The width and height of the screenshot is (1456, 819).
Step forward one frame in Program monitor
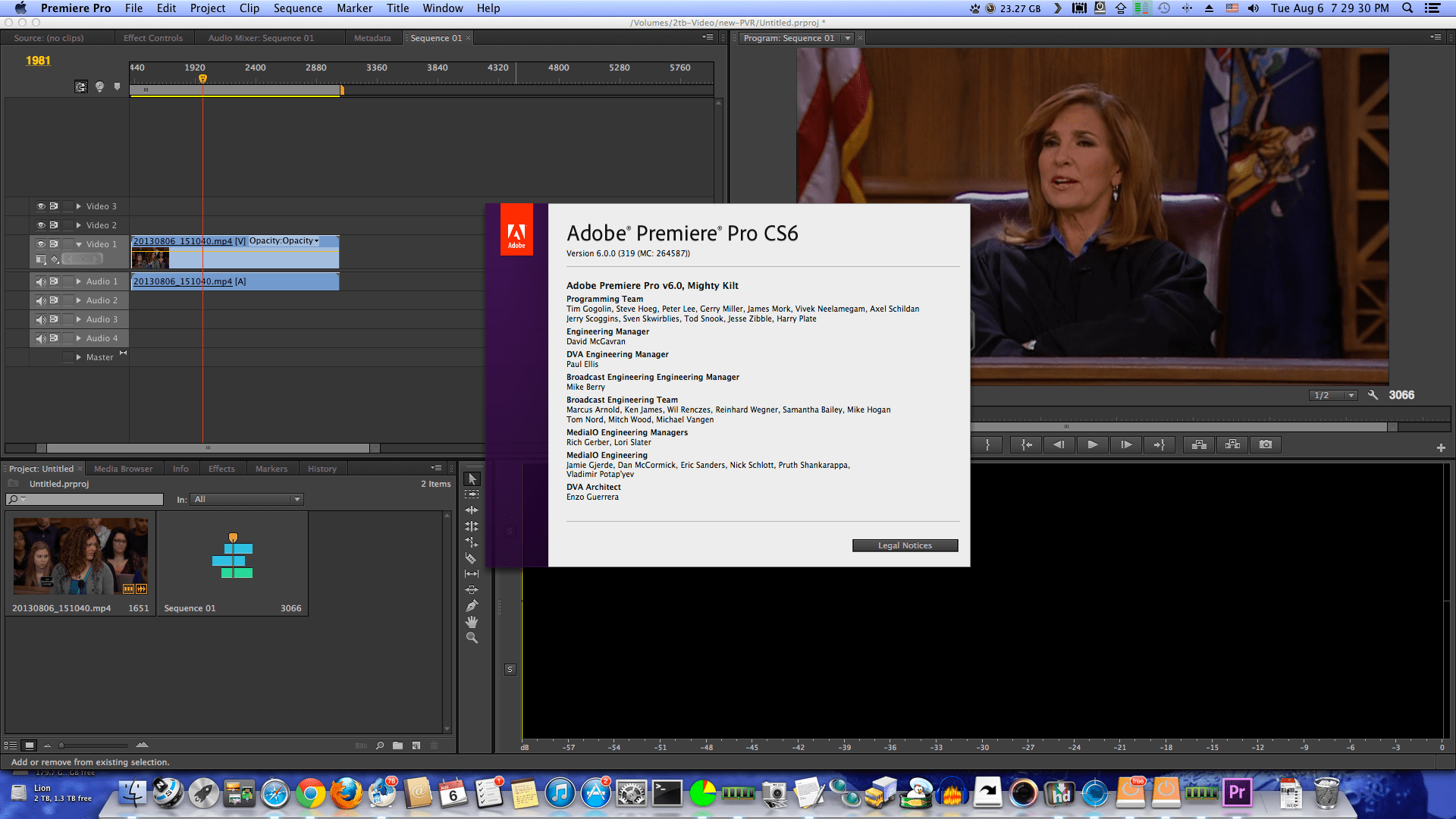1126,445
